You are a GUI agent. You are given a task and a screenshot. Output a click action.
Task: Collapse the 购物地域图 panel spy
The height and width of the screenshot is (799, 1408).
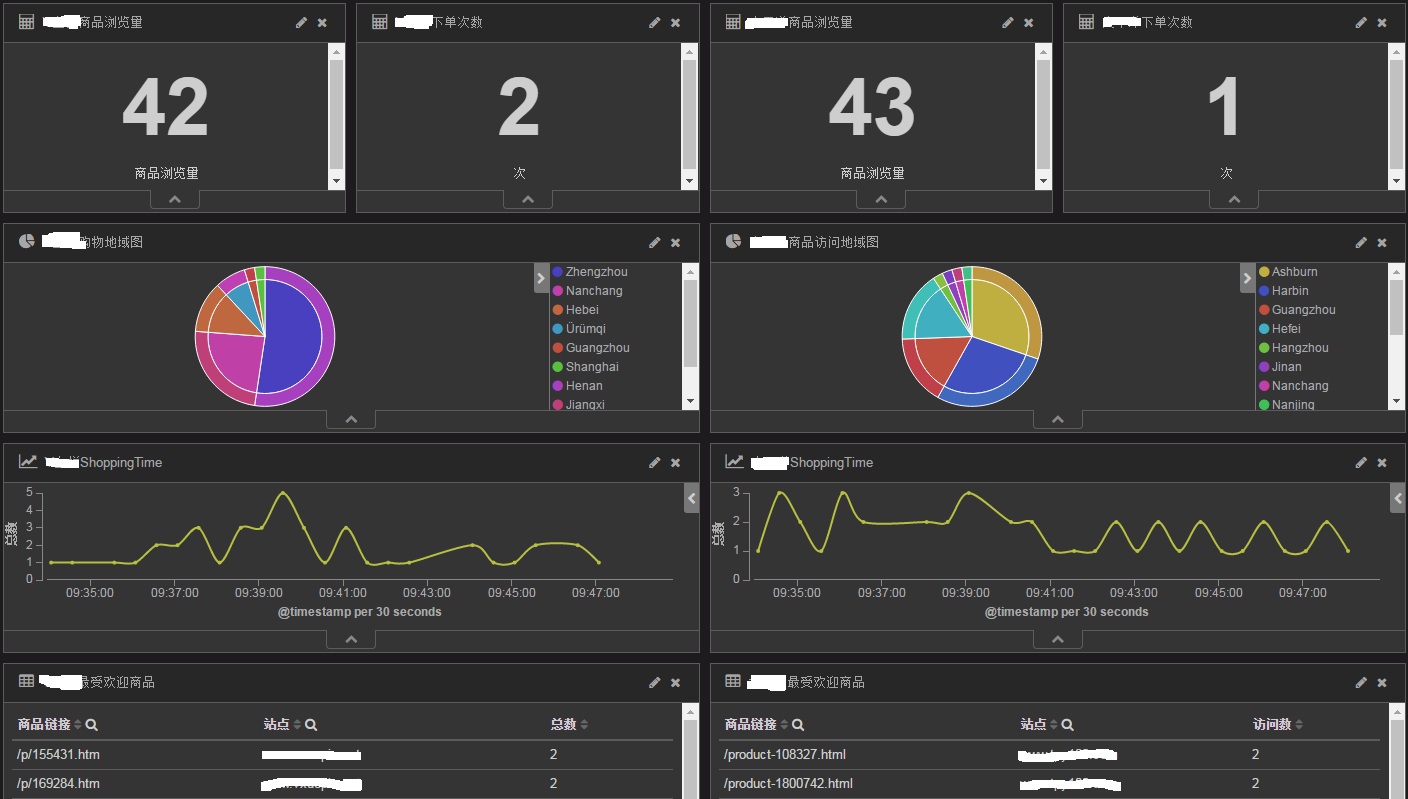pyautogui.click(x=351, y=420)
